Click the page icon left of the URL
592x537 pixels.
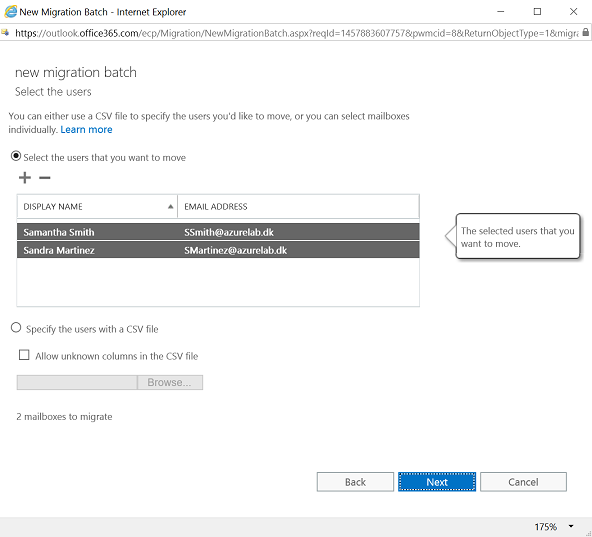point(5,33)
